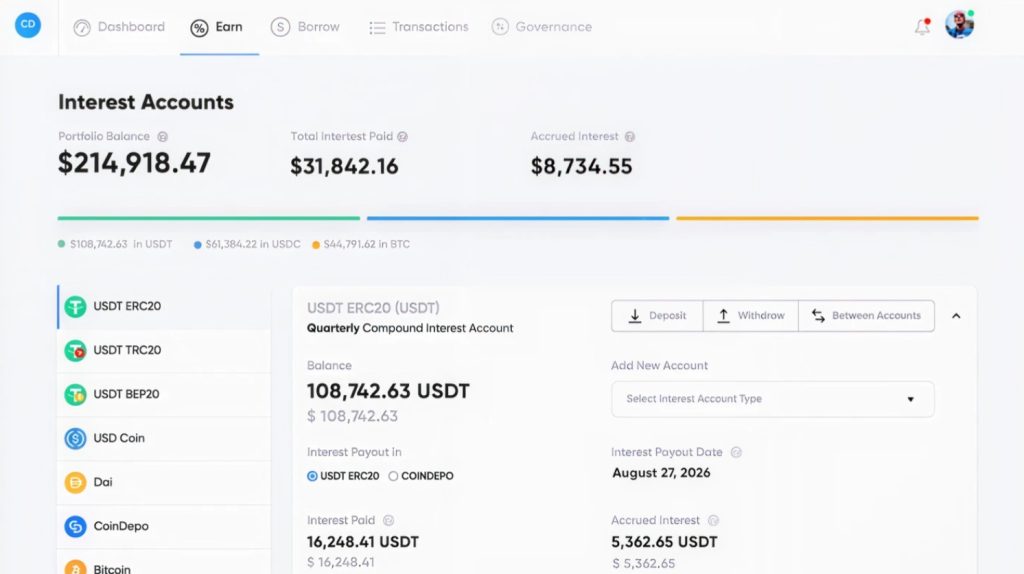Viewport: 1024px width, 574px height.
Task: Switch to the Dashboard tab
Action: click(119, 27)
